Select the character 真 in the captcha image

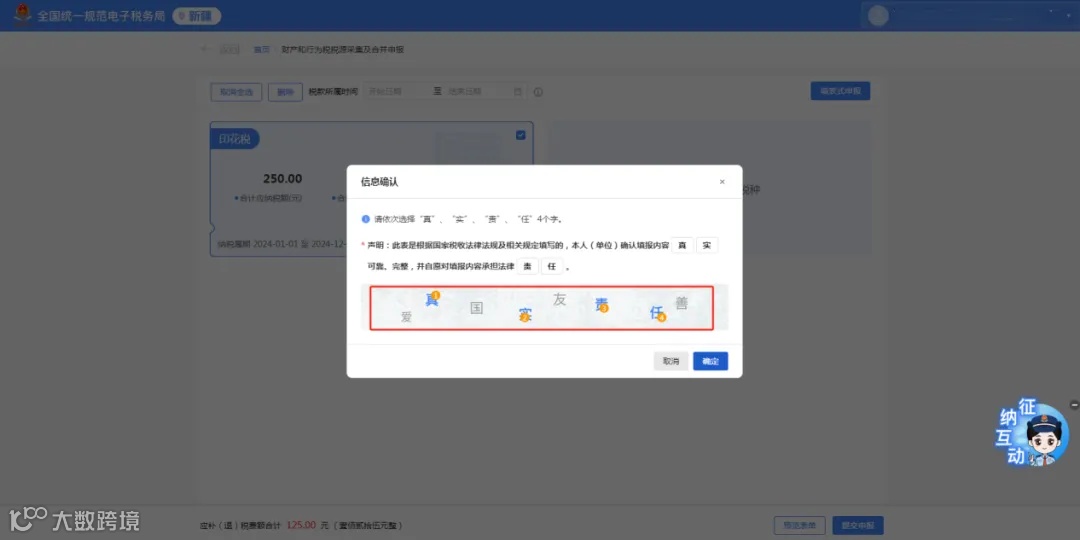[432, 299]
